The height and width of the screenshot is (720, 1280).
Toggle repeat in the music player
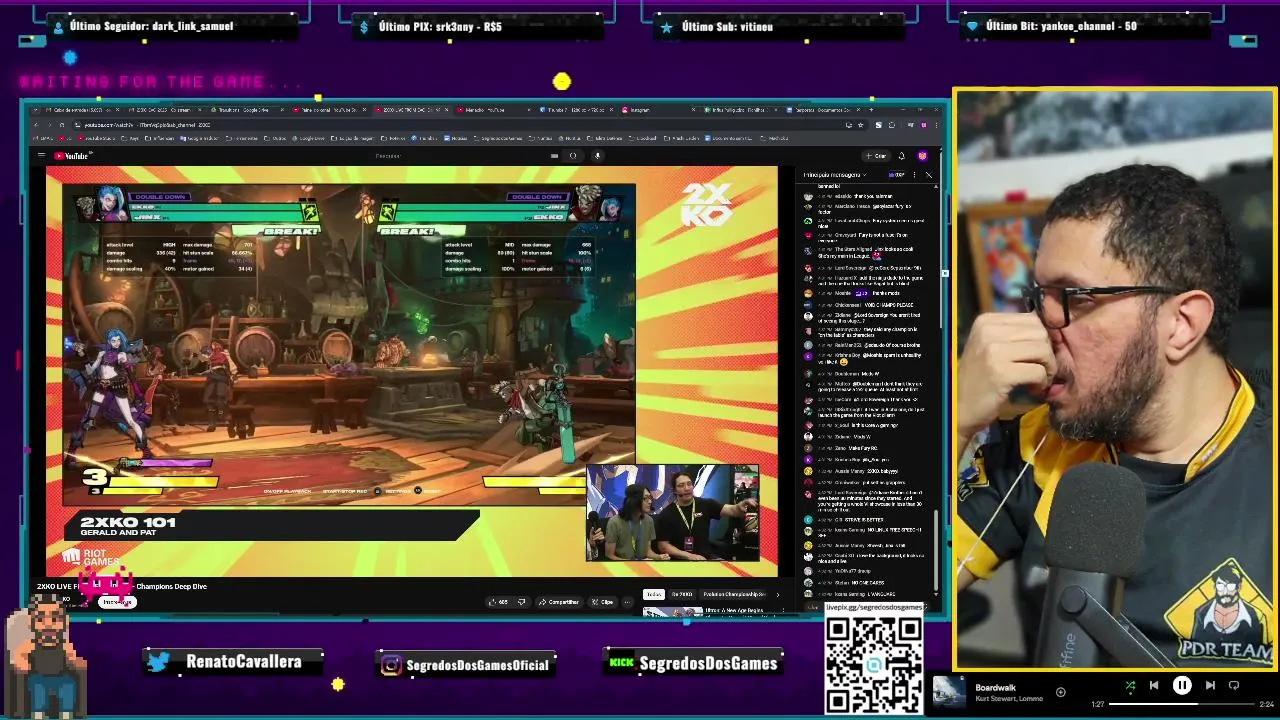click(1234, 685)
